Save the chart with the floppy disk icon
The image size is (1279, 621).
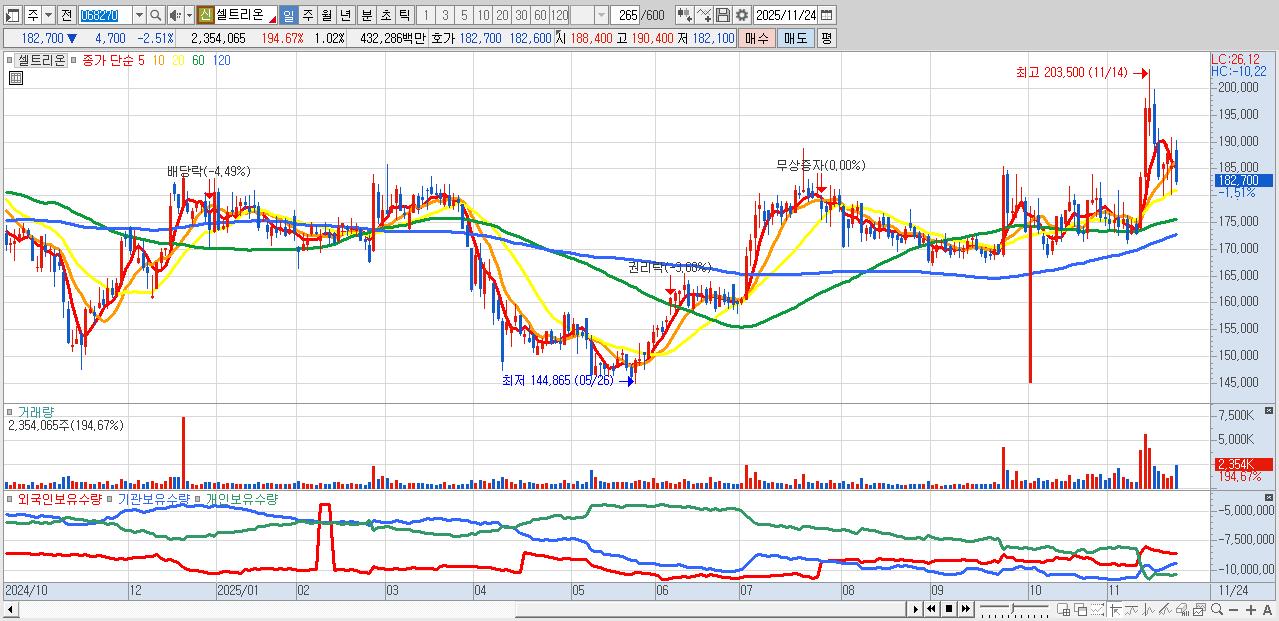click(x=723, y=15)
